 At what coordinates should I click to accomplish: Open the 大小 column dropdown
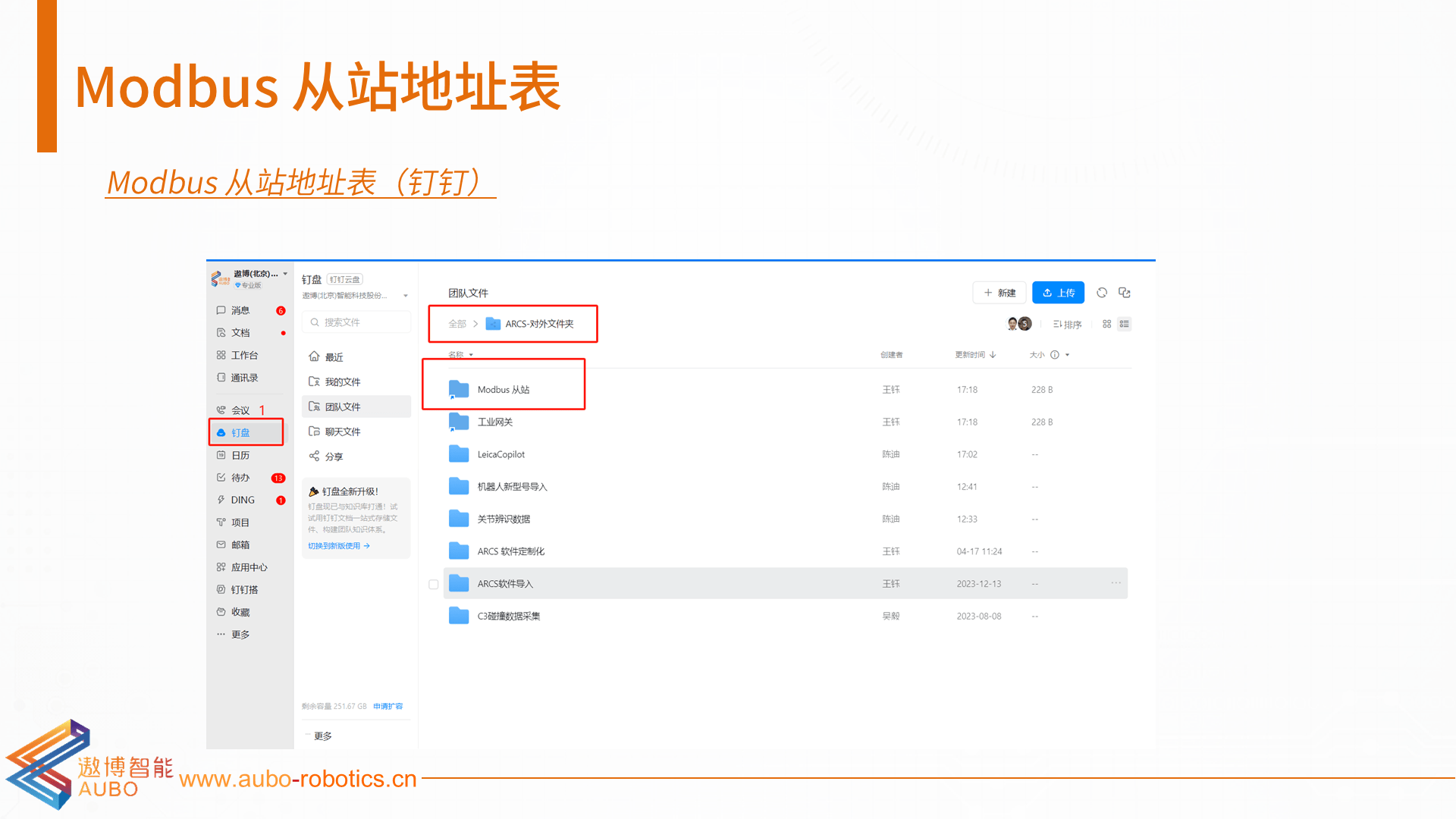(x=1067, y=355)
